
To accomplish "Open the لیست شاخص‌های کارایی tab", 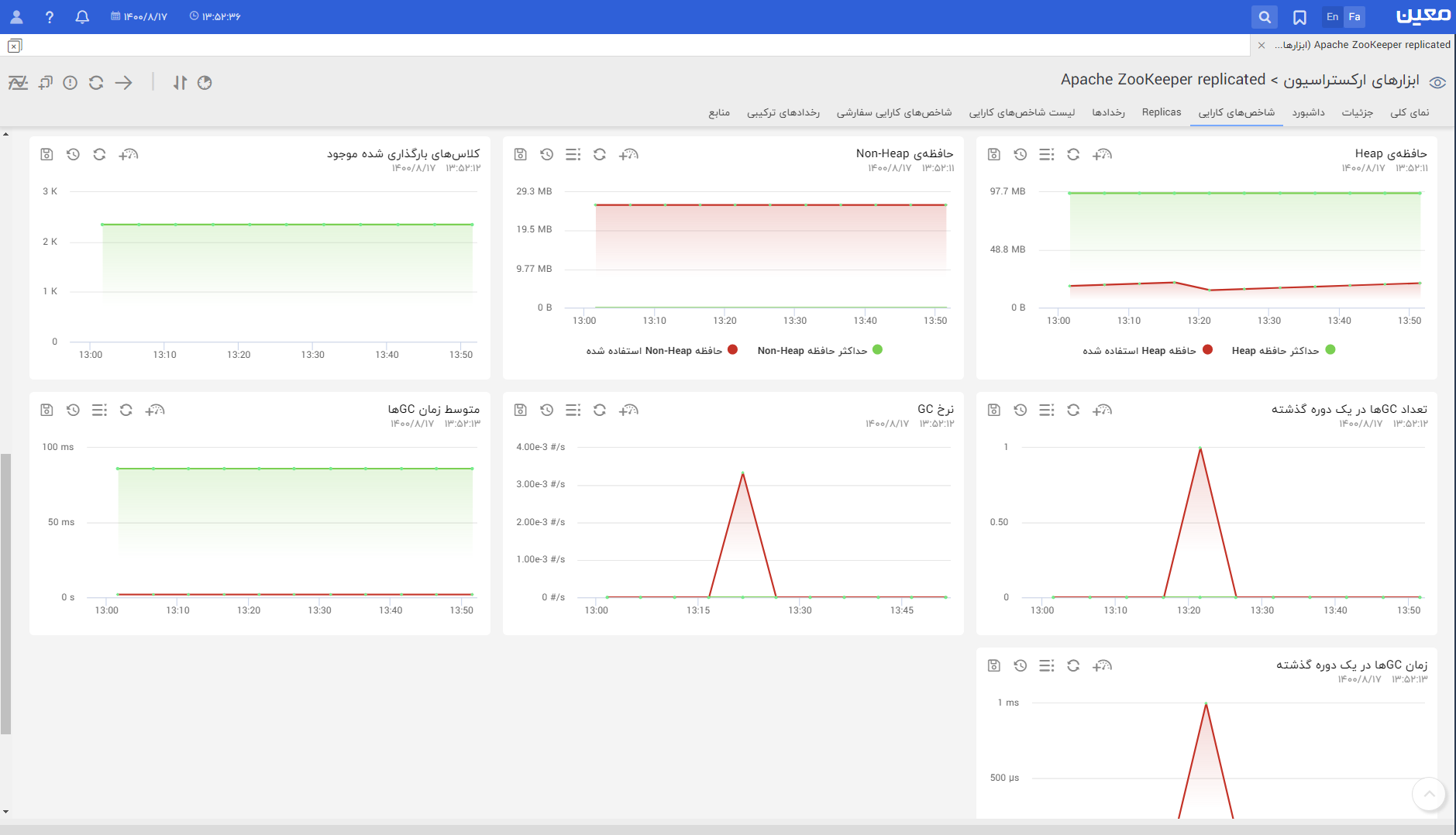I will click(x=1021, y=112).
